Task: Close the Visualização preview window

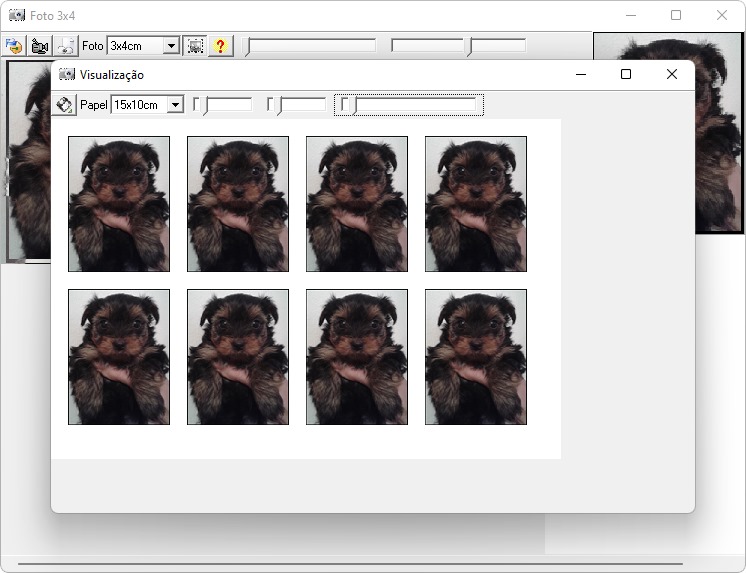Action: 672,75
